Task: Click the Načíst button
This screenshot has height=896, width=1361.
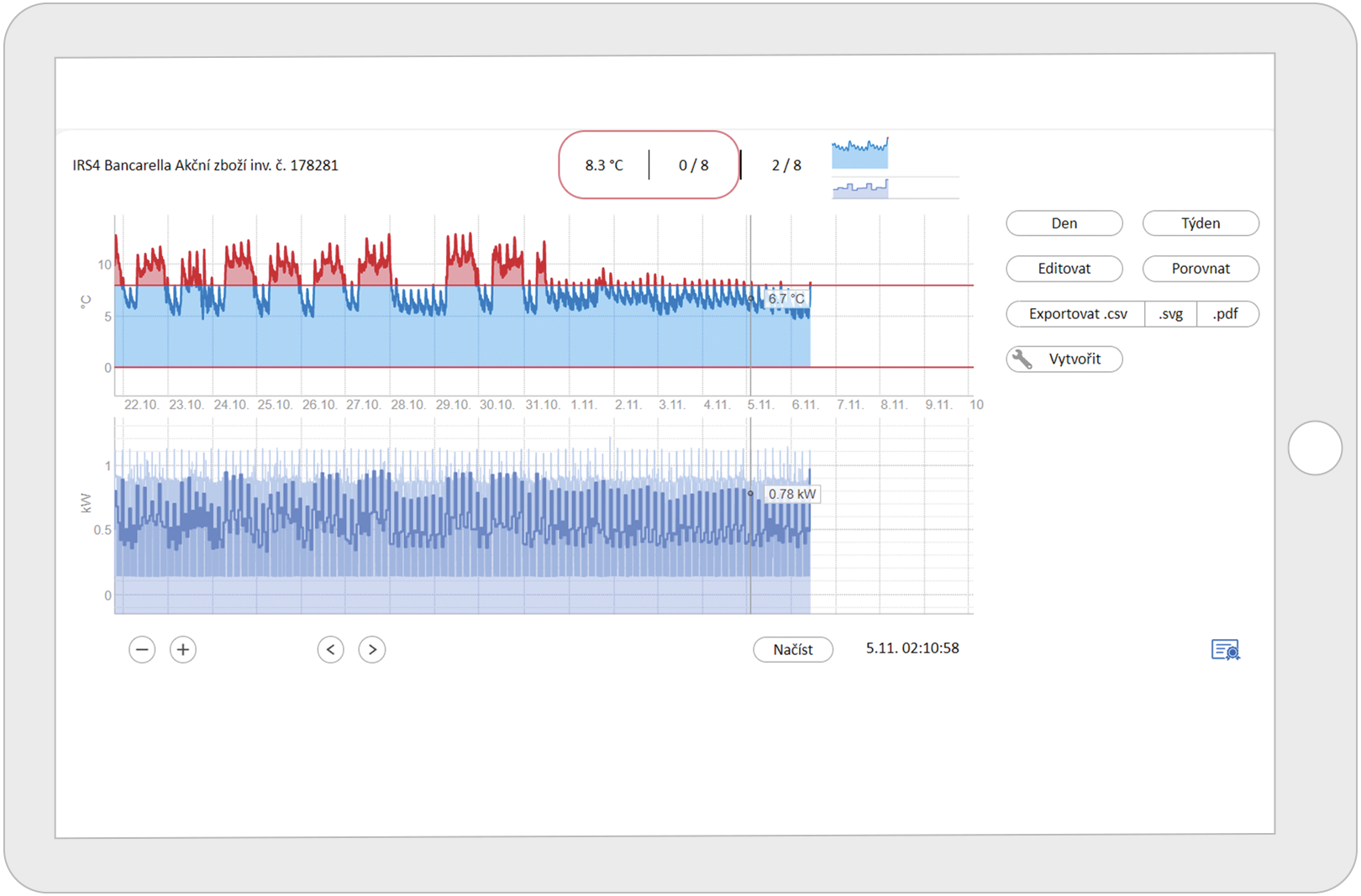Action: [x=793, y=650]
